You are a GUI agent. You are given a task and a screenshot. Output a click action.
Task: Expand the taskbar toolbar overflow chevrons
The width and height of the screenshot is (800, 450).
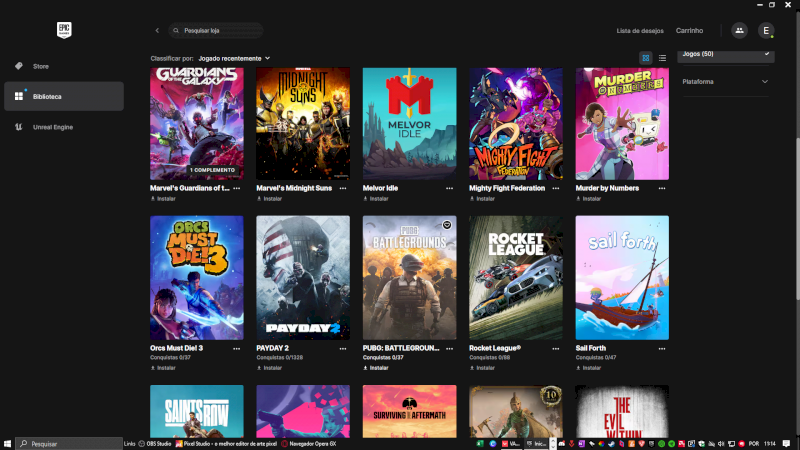(x=553, y=444)
